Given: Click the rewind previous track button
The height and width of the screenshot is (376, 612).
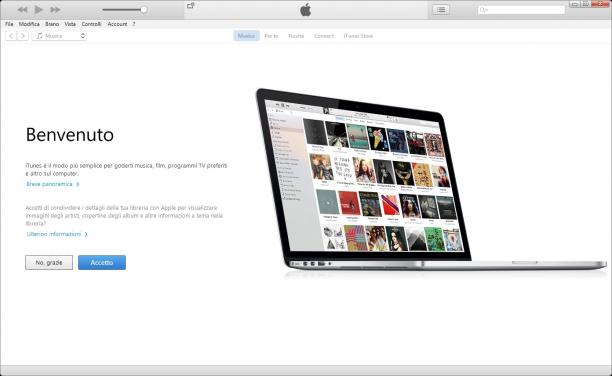Looking at the screenshot, I should click(x=22, y=9).
